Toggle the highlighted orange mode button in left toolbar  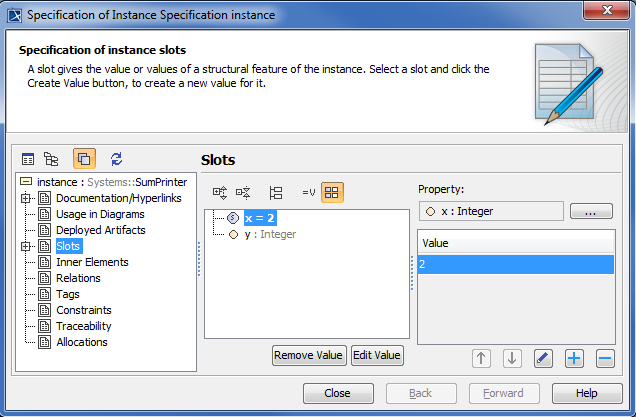click(x=85, y=158)
